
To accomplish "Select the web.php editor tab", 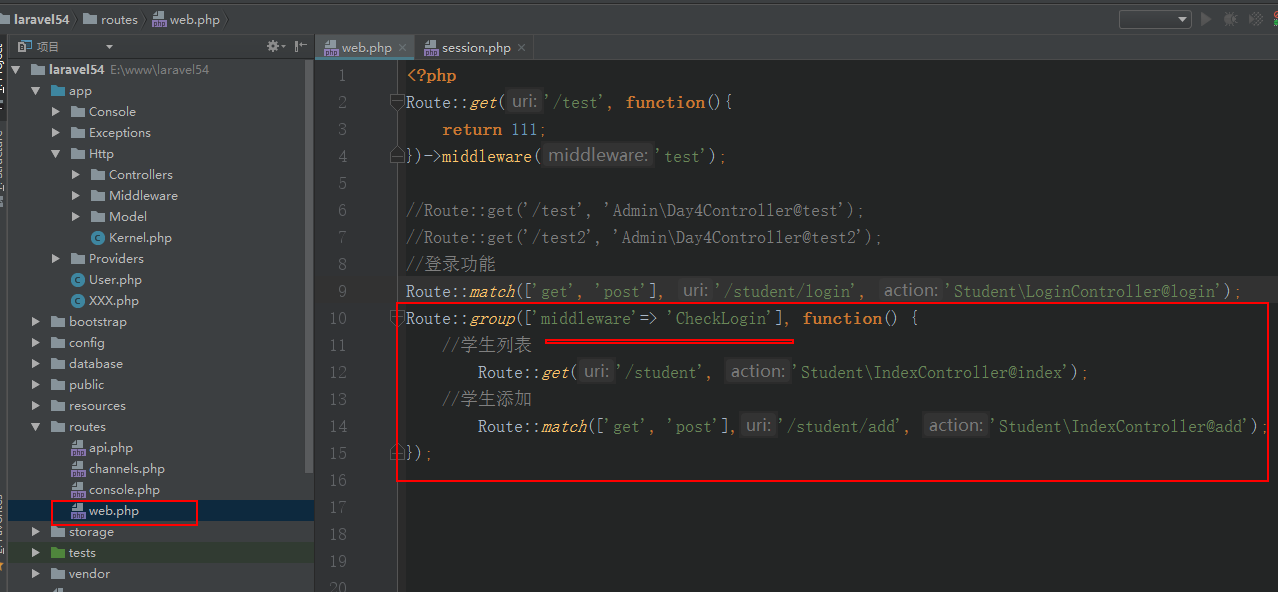I will (x=365, y=48).
